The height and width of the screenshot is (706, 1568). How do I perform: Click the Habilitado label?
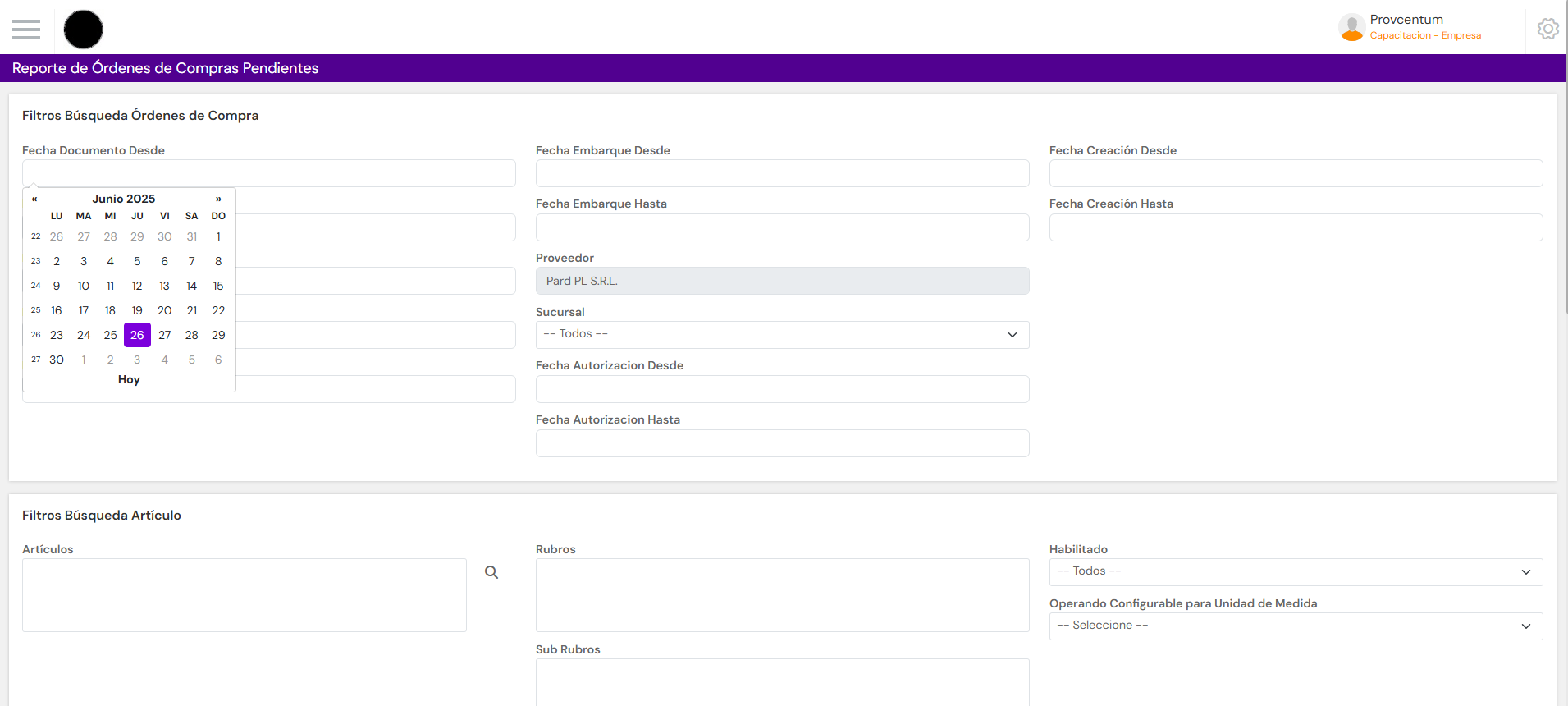pyautogui.click(x=1078, y=549)
